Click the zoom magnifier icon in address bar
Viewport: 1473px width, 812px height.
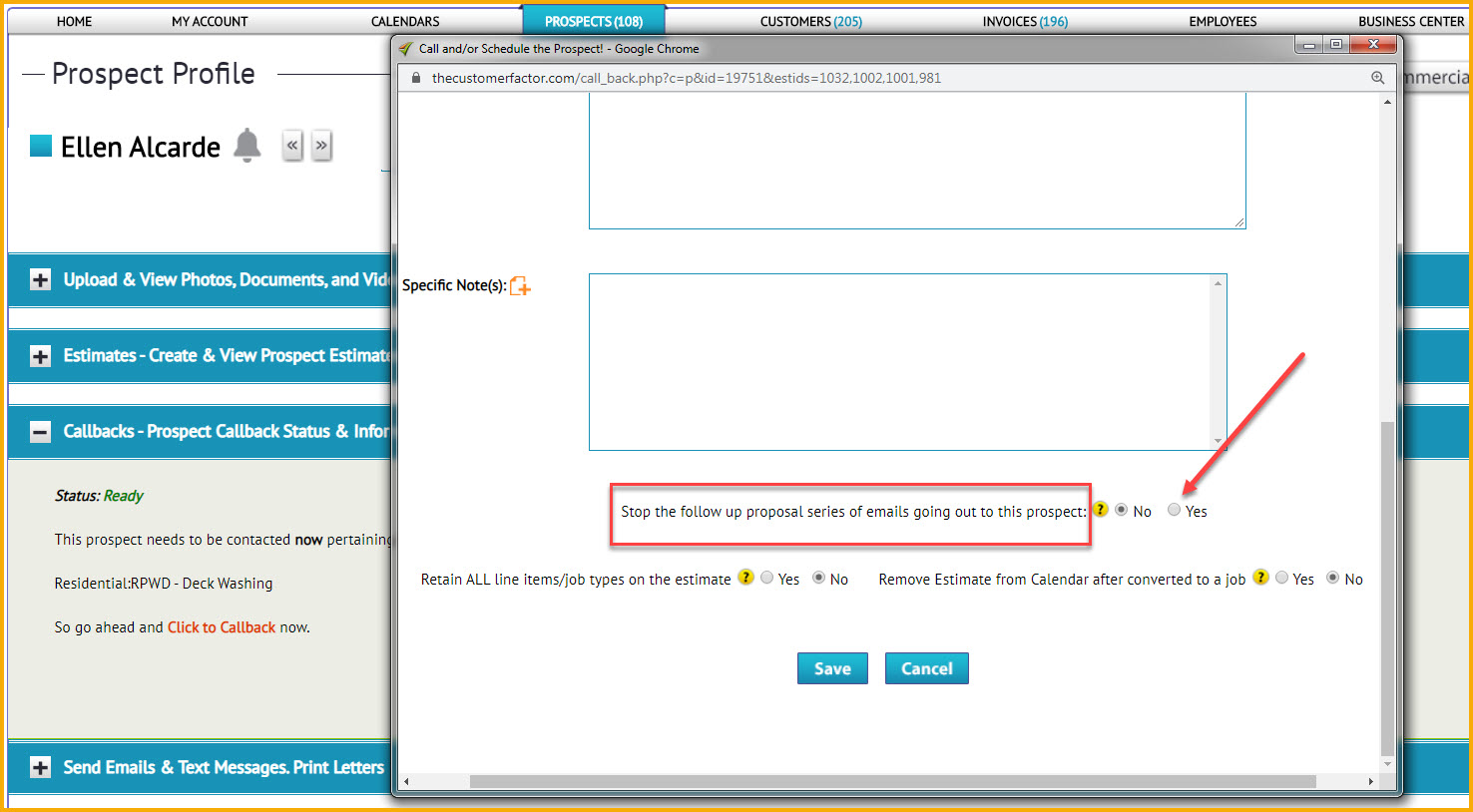1377,78
